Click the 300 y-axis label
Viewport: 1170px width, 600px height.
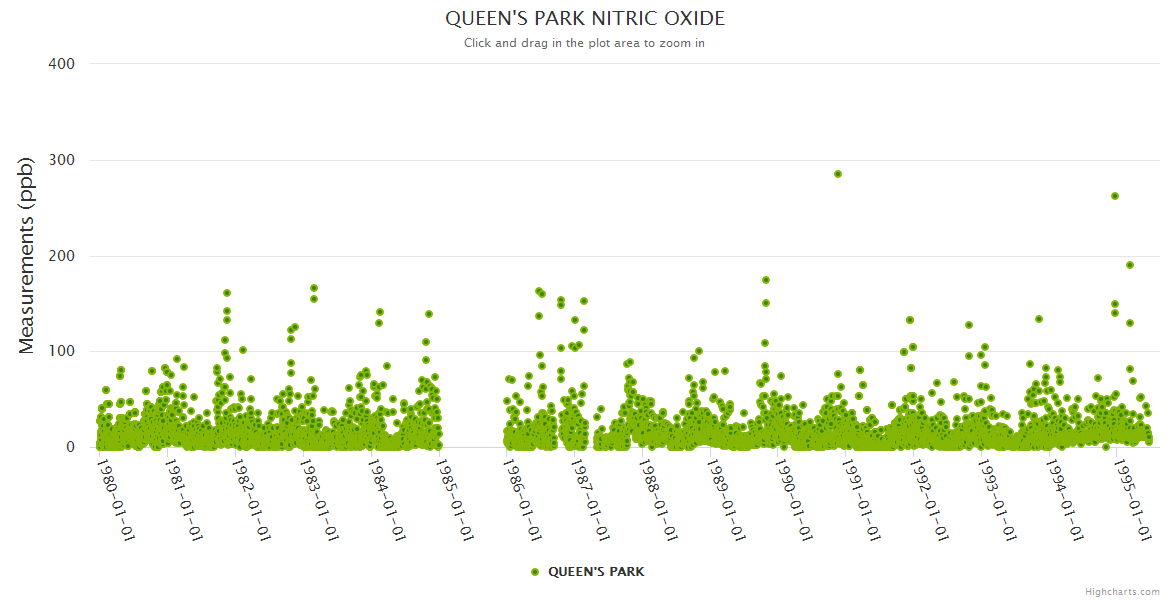click(62, 160)
